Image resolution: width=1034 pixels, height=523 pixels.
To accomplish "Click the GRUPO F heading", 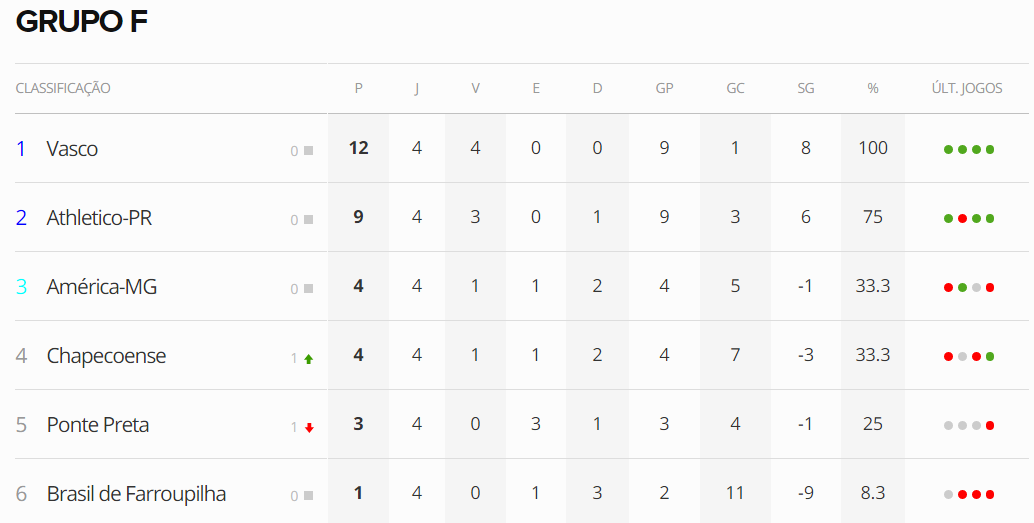I will (x=82, y=22).
